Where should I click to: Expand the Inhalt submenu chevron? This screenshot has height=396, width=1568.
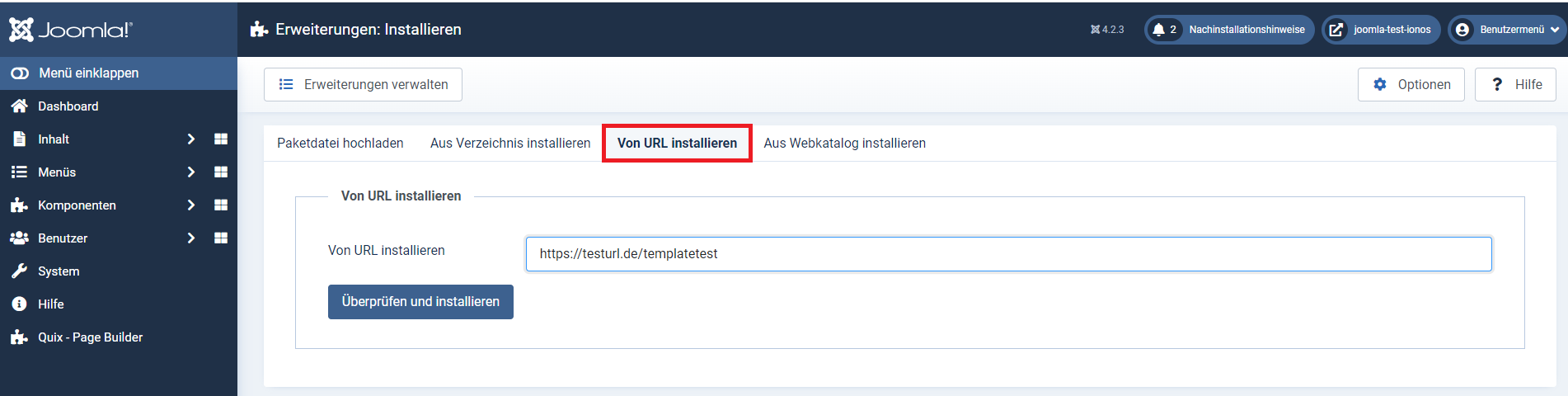(x=191, y=139)
